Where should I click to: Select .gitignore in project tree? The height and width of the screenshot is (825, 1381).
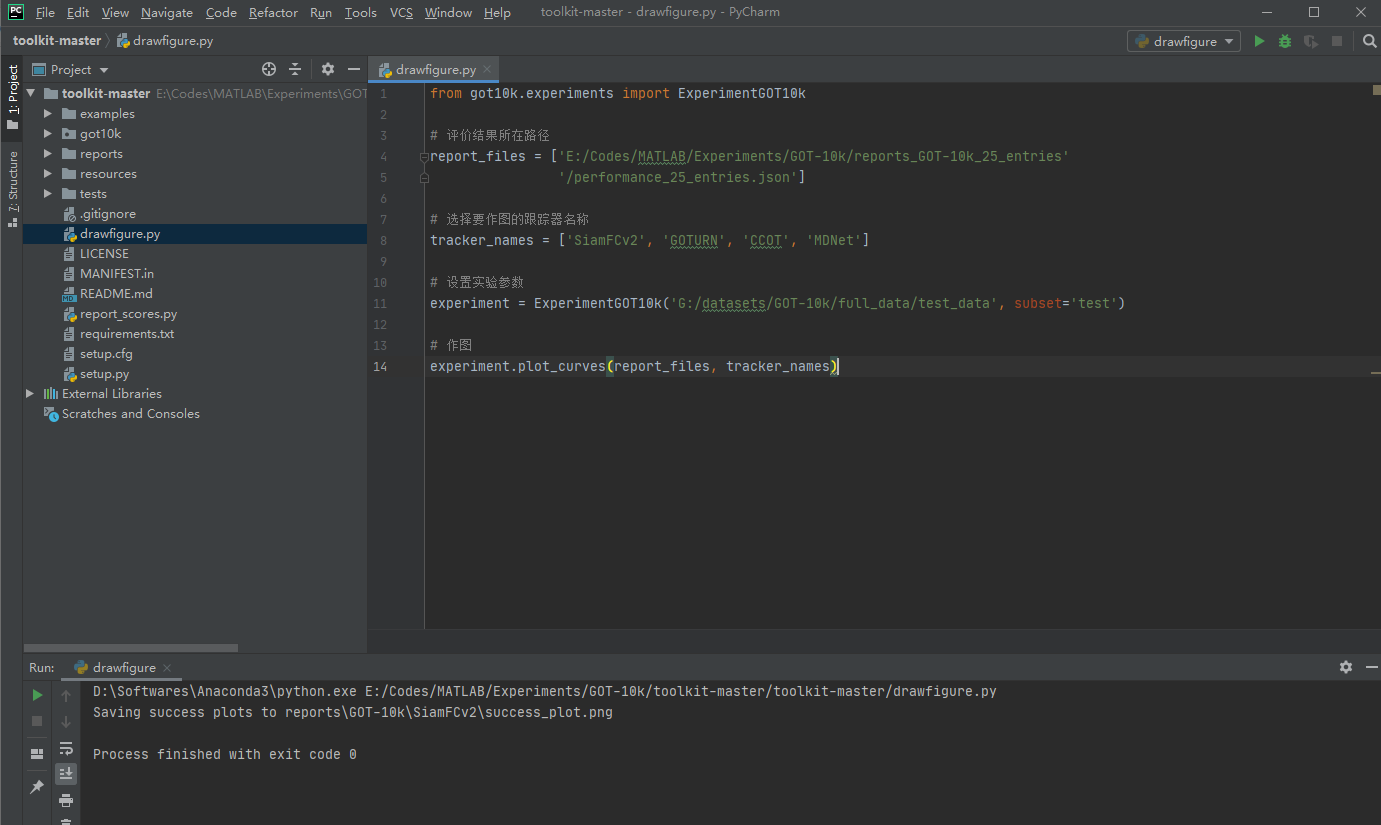click(107, 213)
